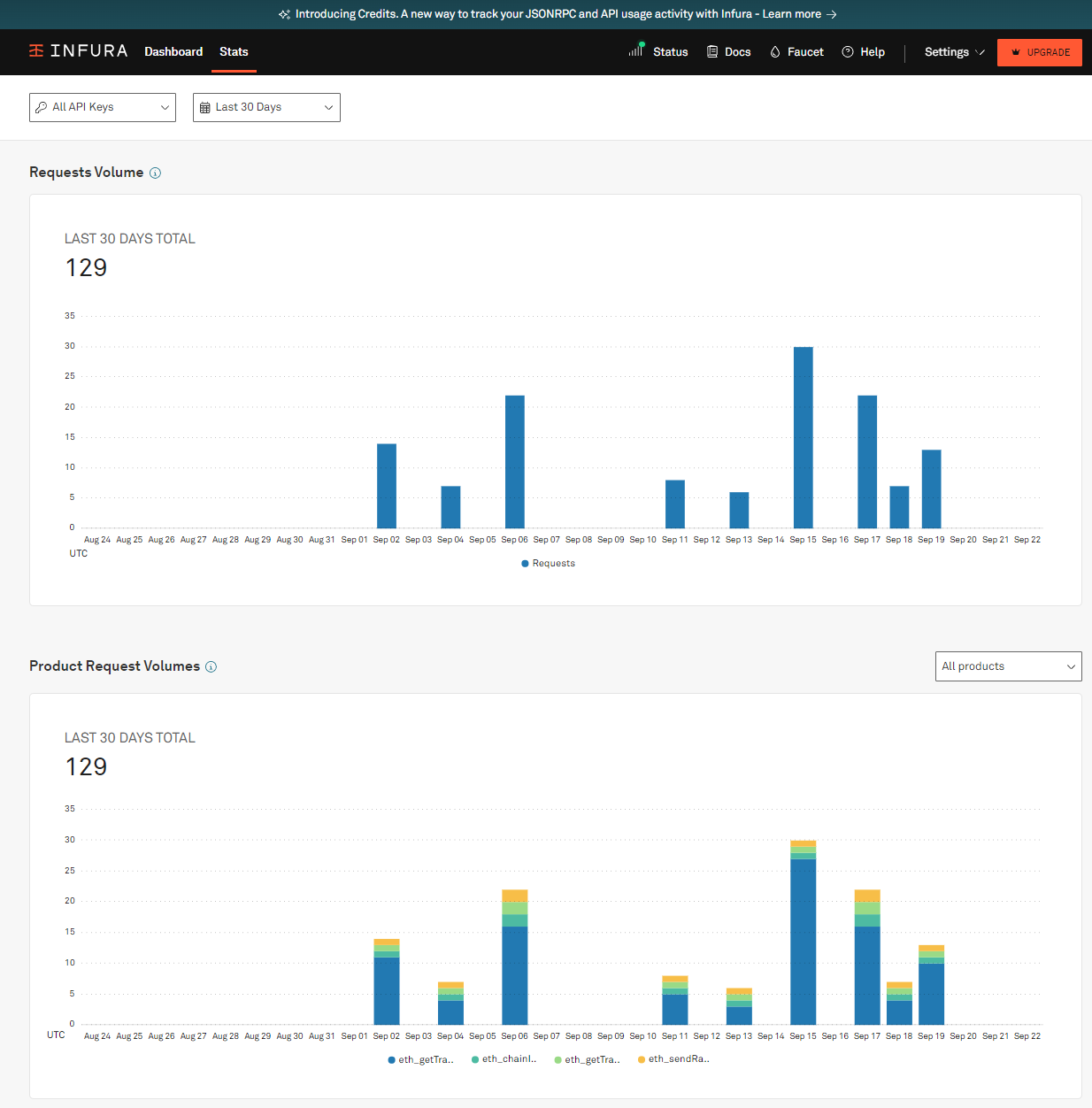Click the Requests Volume info icon

pyautogui.click(x=155, y=173)
